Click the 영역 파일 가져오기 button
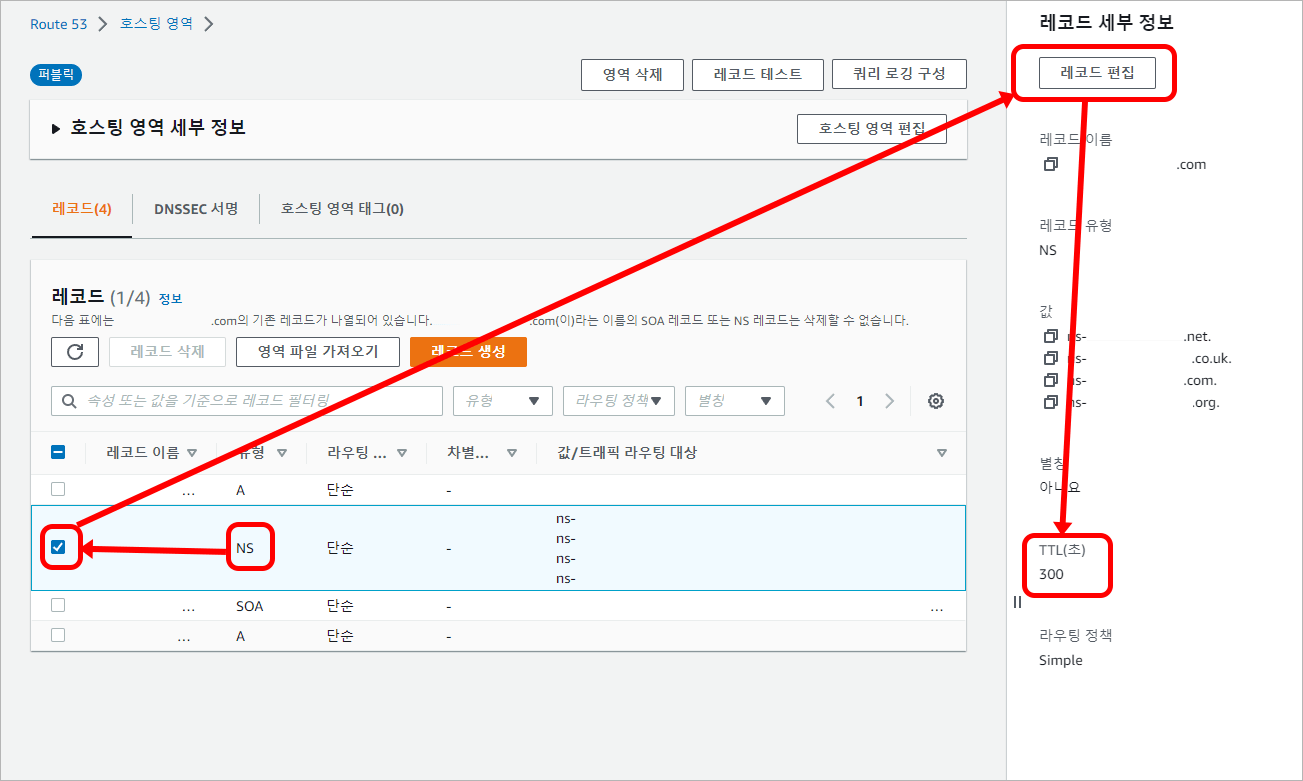The width and height of the screenshot is (1303, 781). 318,352
